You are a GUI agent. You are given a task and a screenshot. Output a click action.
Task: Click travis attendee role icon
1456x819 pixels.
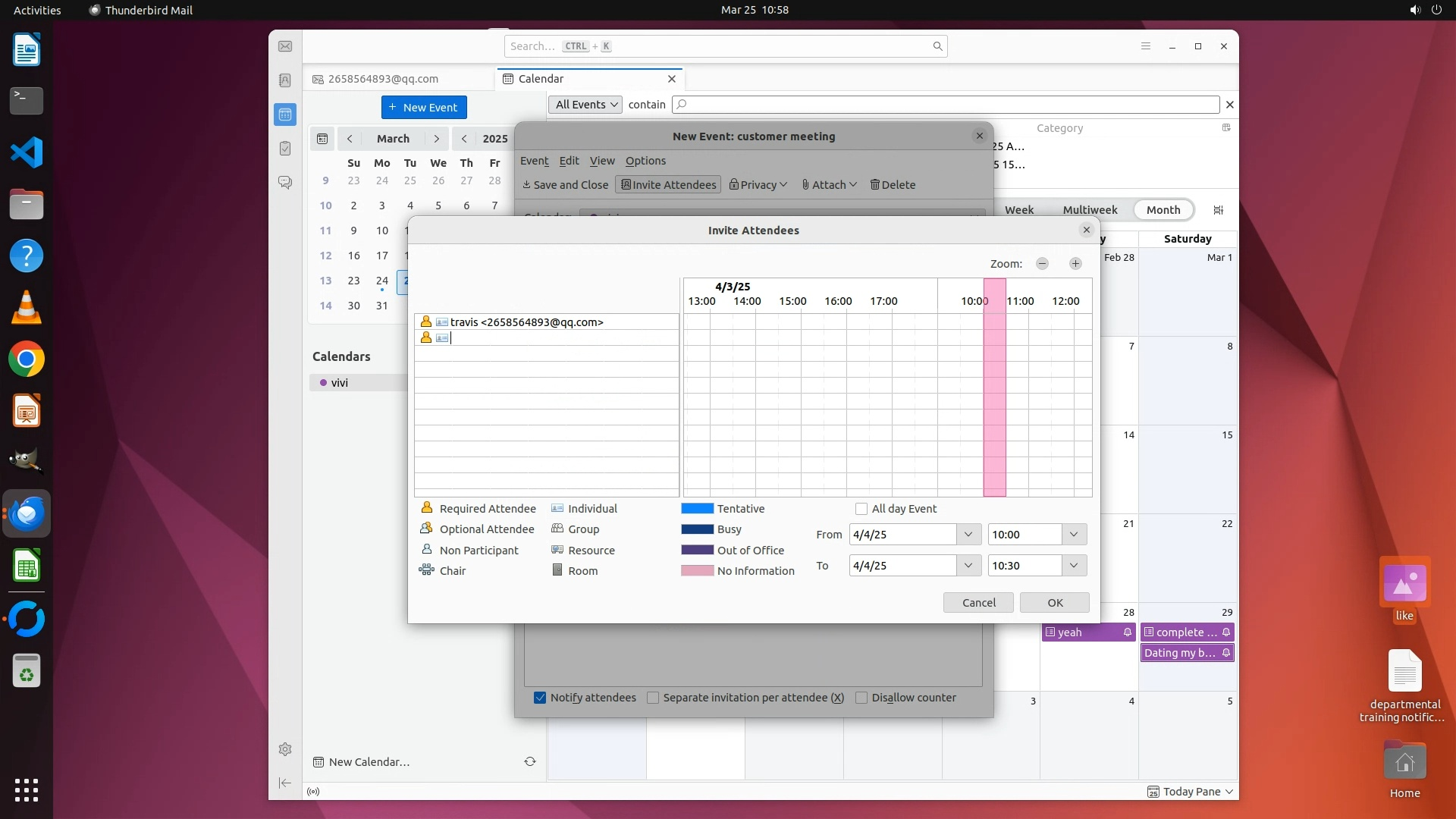coord(426,322)
